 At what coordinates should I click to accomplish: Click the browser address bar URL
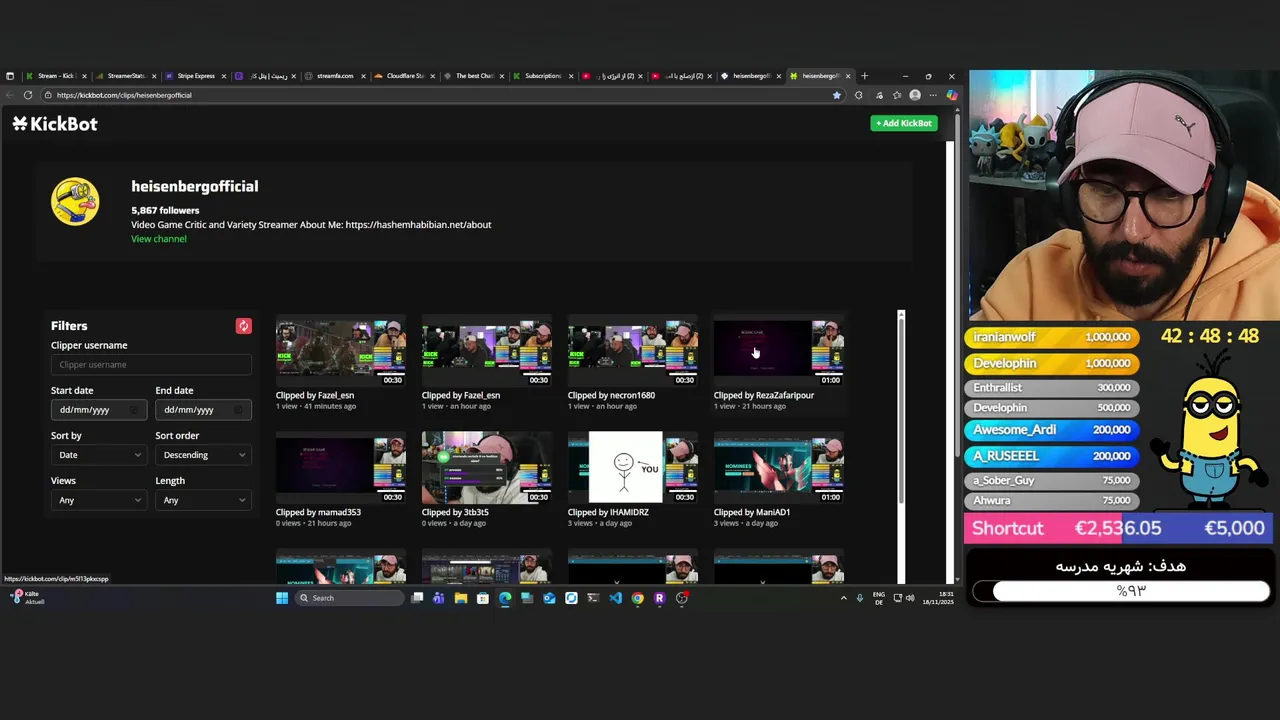124,95
